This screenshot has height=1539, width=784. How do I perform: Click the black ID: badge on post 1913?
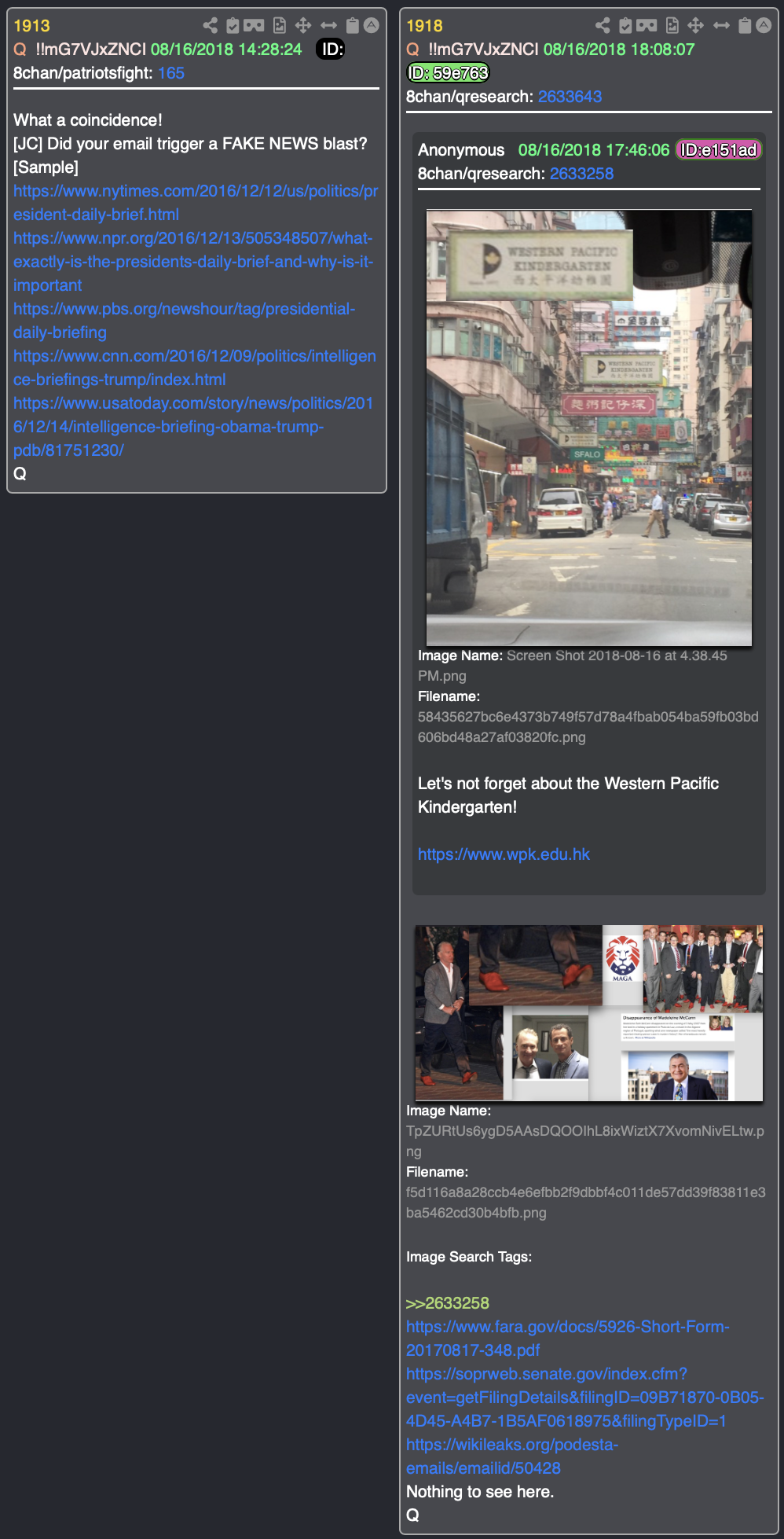tap(331, 50)
